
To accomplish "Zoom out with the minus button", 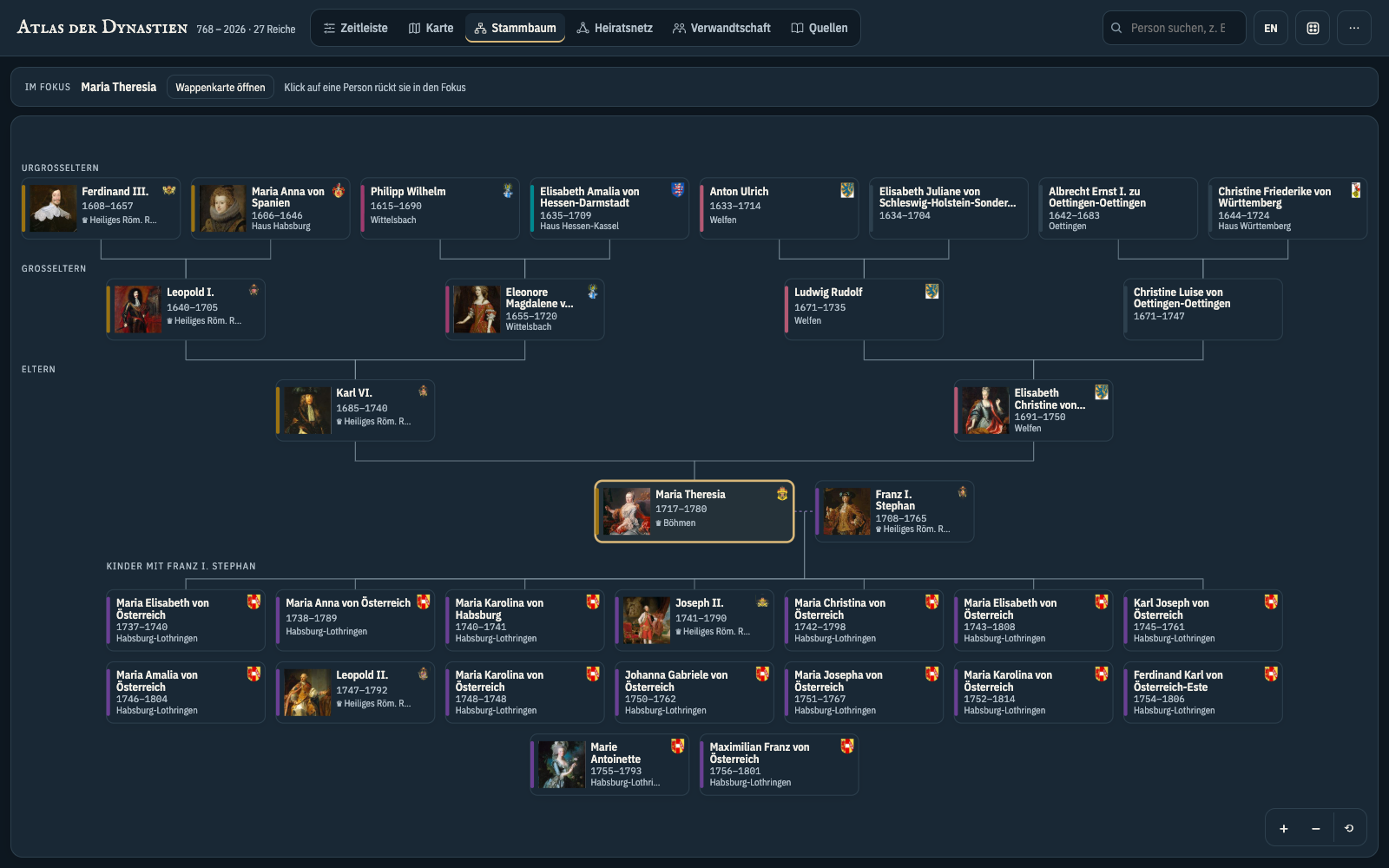I will pos(1316,828).
